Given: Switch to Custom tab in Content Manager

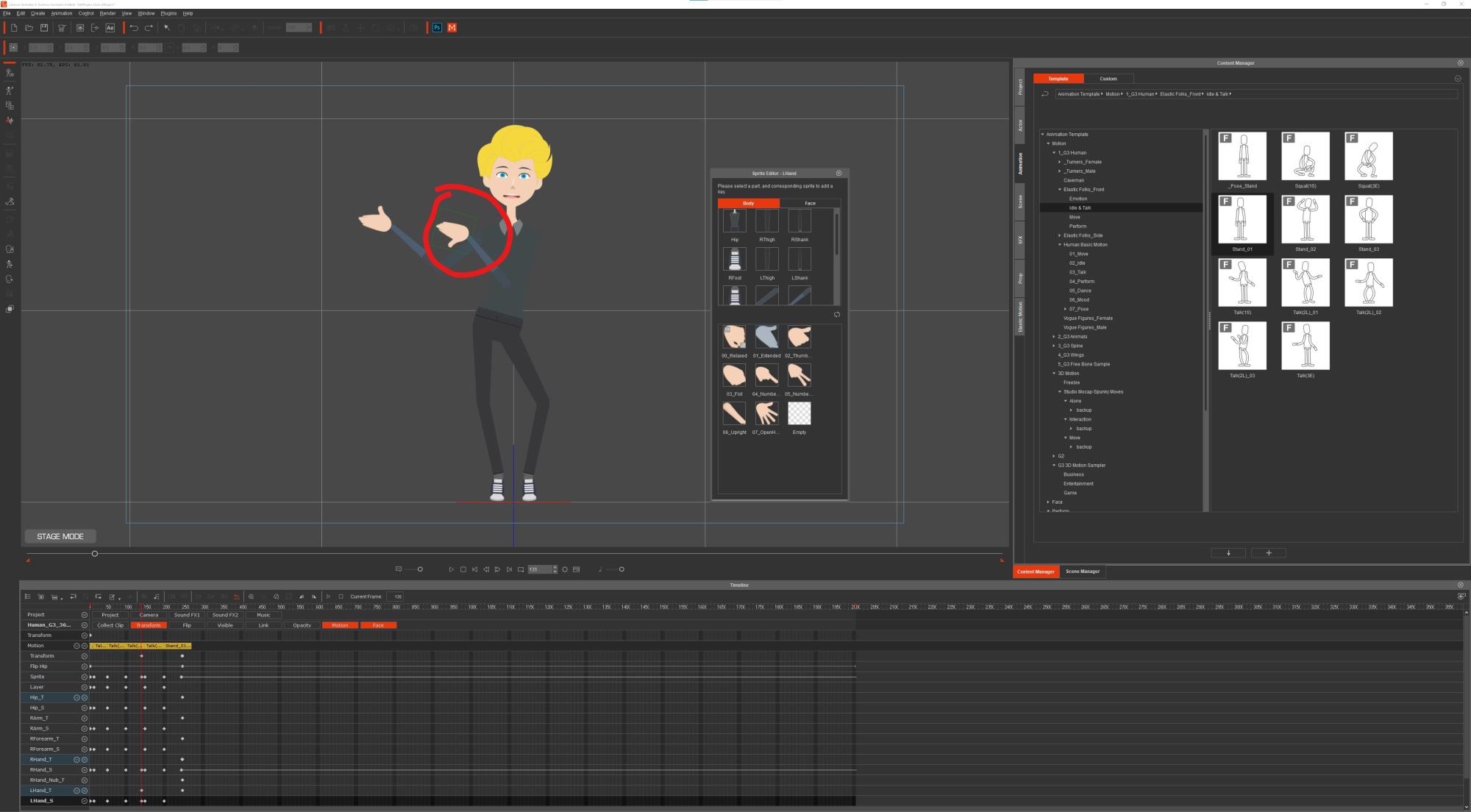Looking at the screenshot, I should coord(1108,79).
